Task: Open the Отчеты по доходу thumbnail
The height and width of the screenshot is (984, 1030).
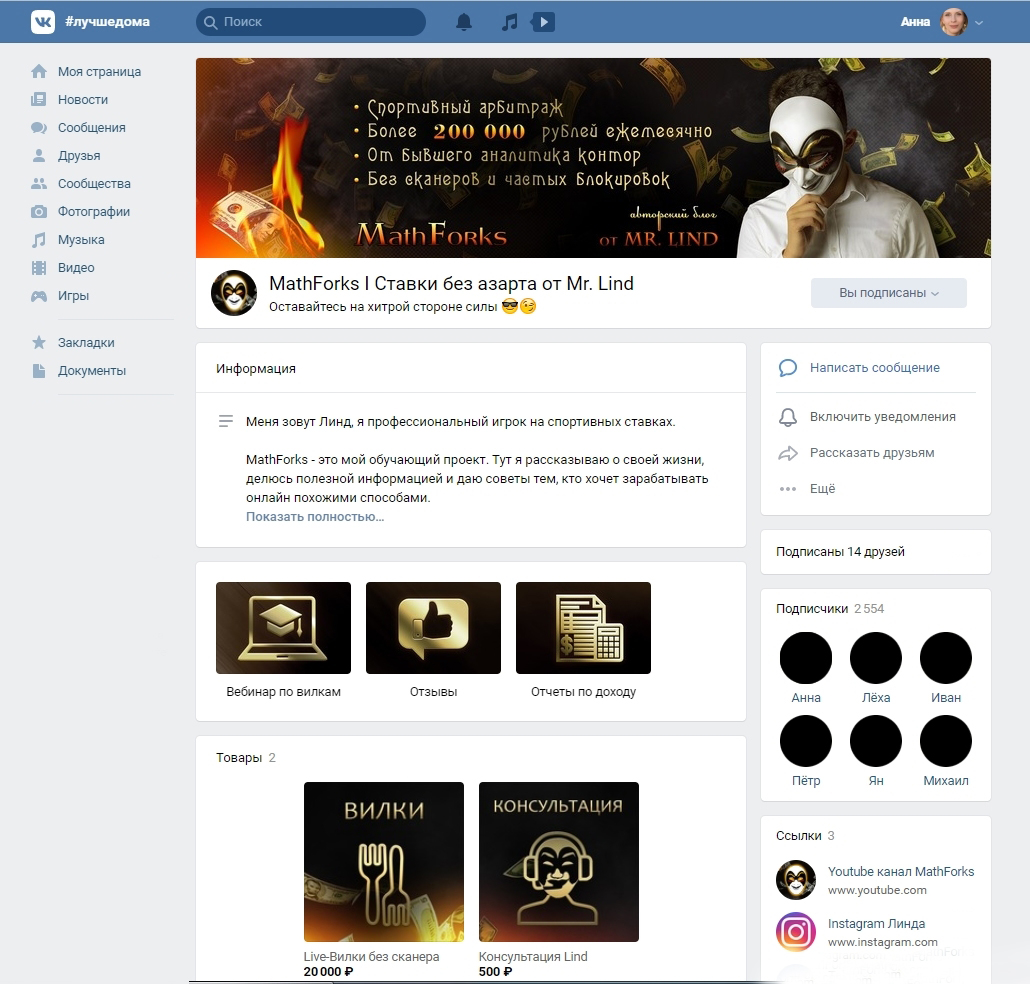Action: click(583, 628)
